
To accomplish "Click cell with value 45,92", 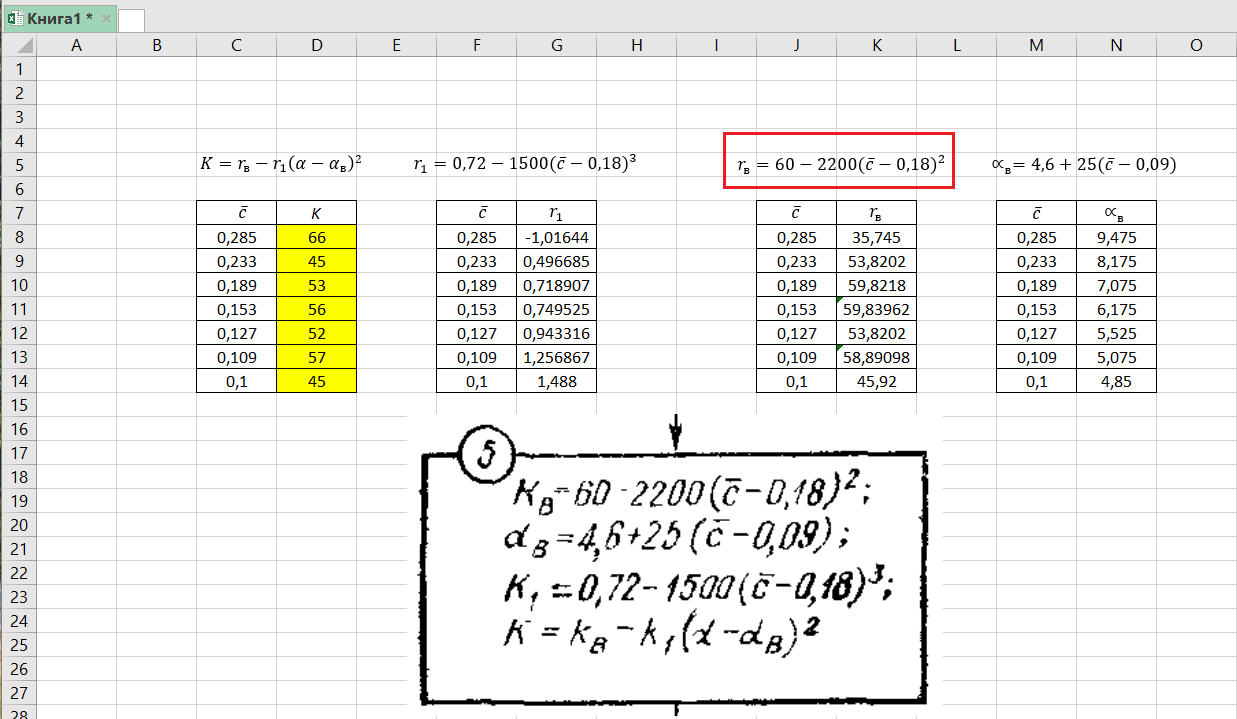I will [x=876, y=381].
